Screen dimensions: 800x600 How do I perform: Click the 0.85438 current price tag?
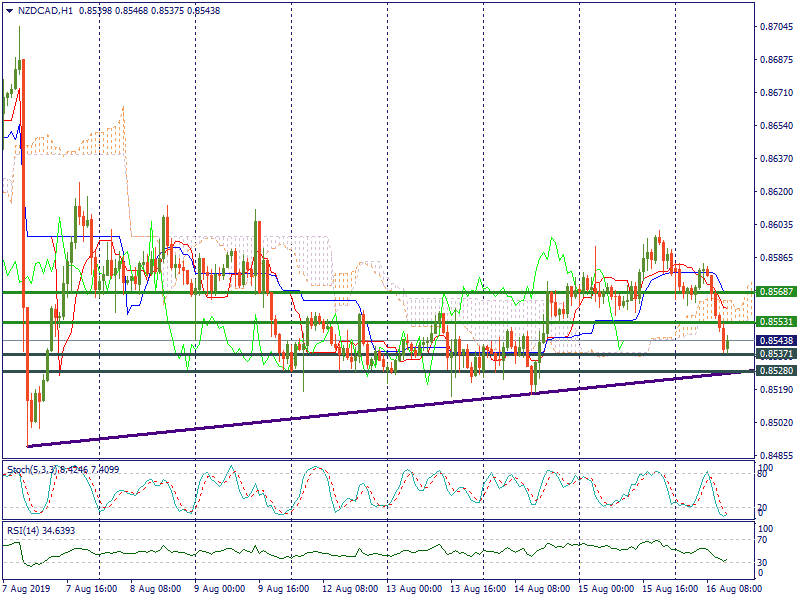click(775, 341)
